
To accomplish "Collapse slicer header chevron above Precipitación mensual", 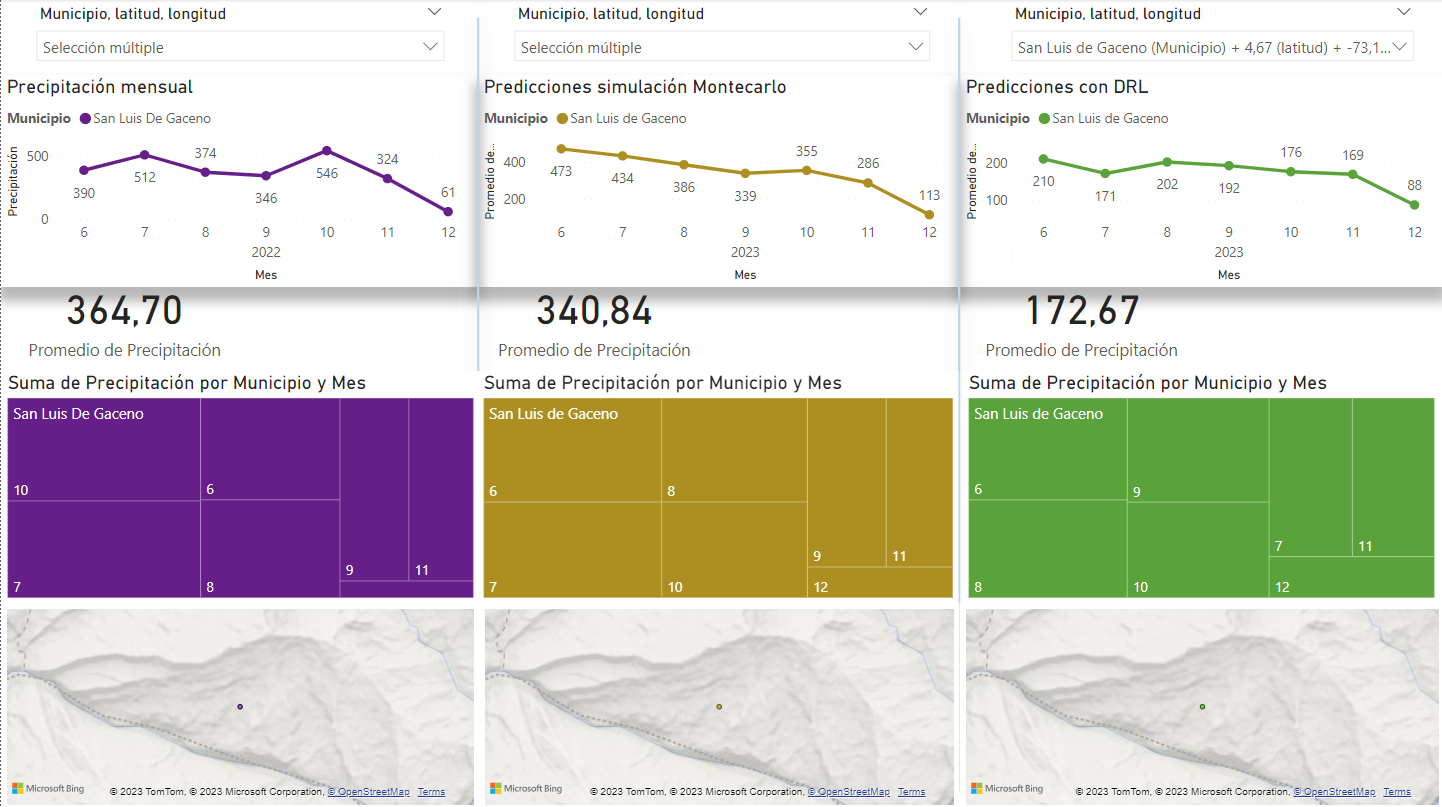I will [x=434, y=12].
